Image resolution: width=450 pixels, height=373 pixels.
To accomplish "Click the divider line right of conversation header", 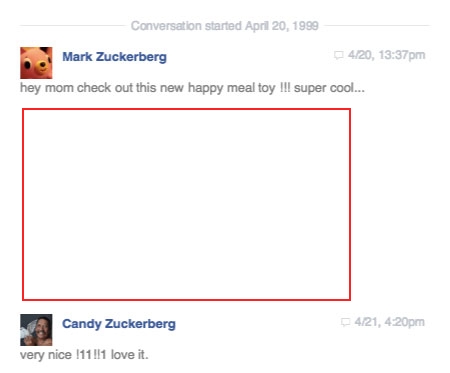I will (x=377, y=25).
